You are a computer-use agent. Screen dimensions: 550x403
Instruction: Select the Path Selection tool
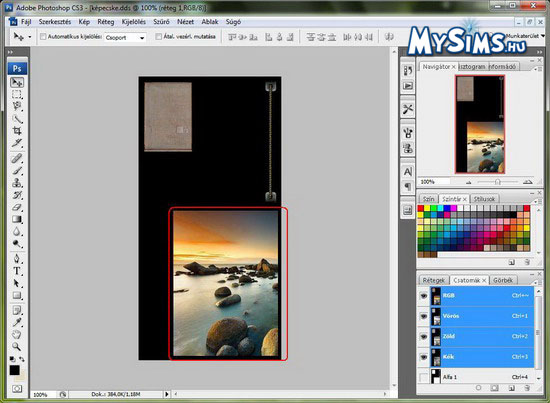point(17,283)
